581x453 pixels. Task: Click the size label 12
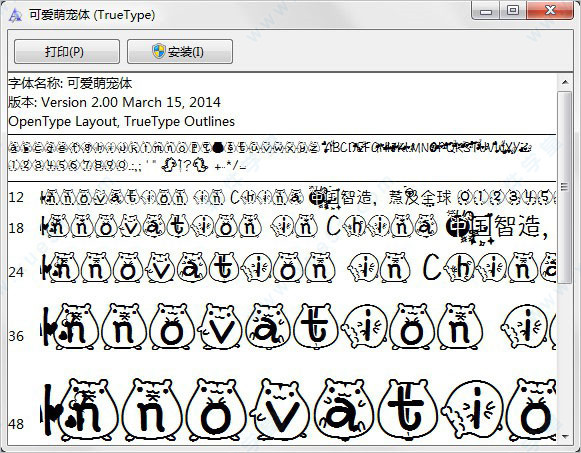[16, 197]
